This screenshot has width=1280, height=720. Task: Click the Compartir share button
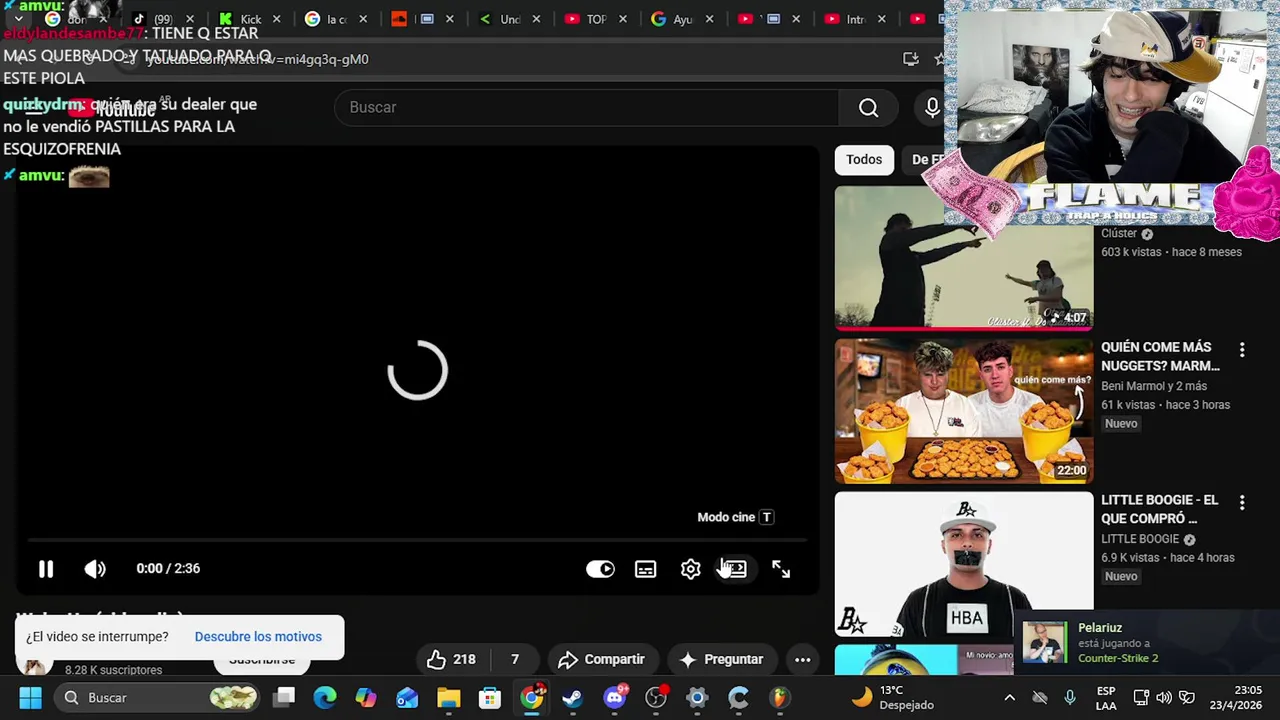(601, 660)
